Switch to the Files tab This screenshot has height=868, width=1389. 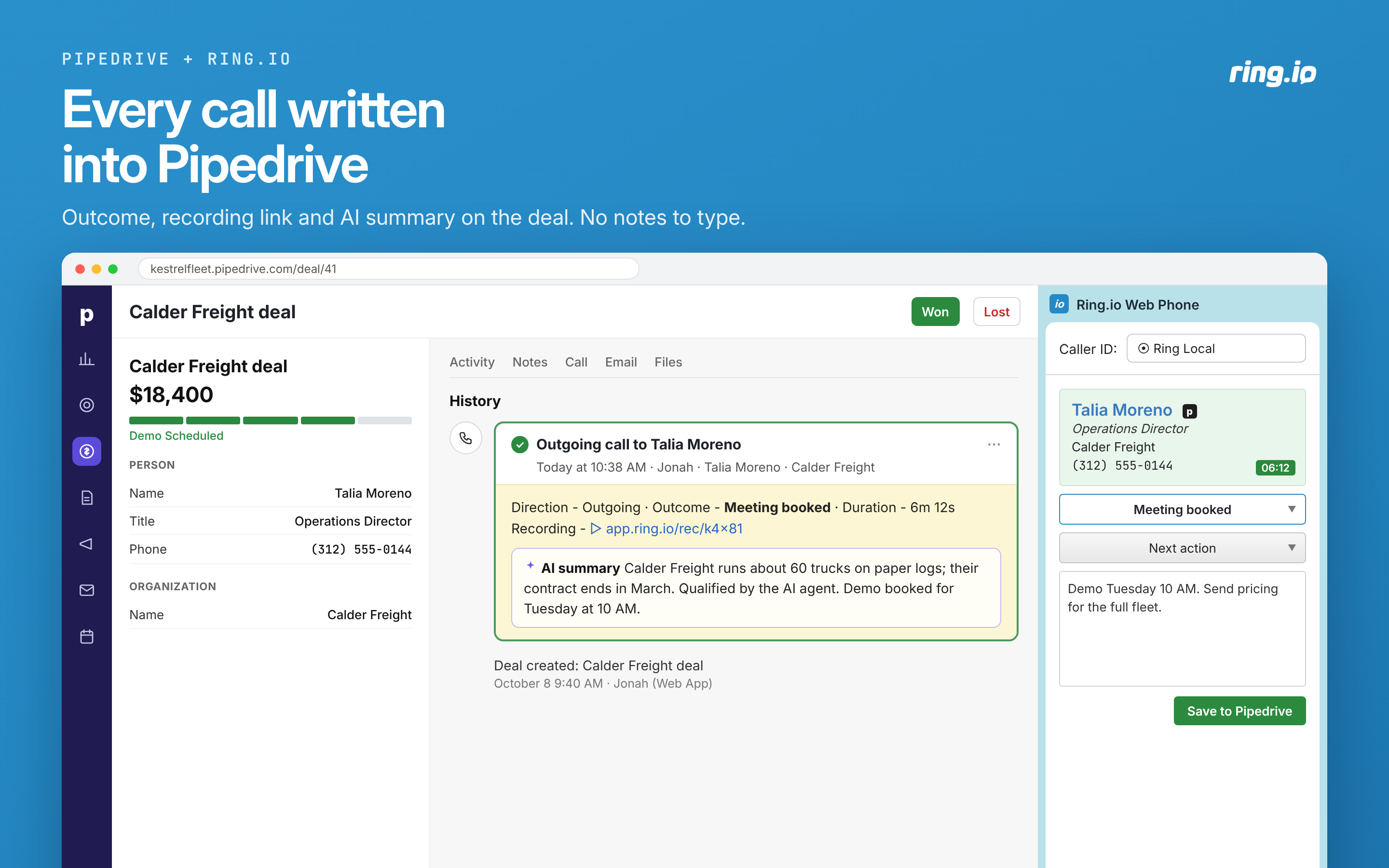click(x=668, y=362)
